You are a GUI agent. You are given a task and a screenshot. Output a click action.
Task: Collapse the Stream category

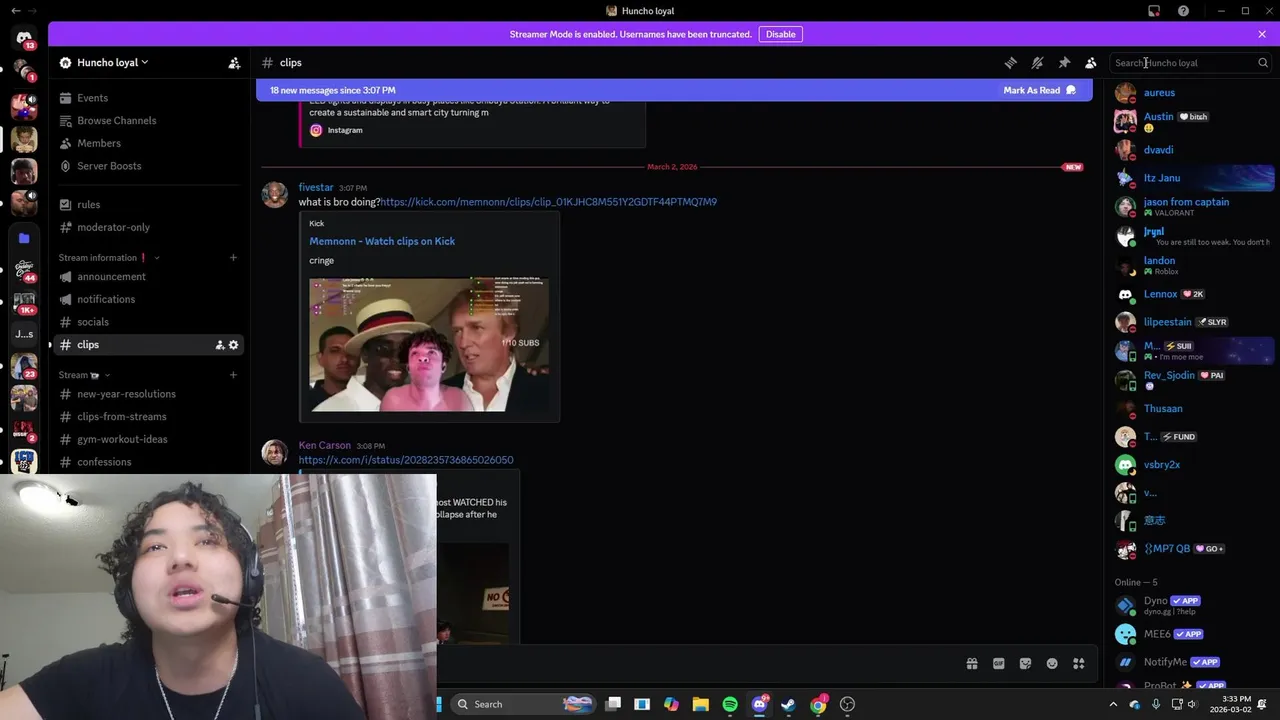point(84,375)
